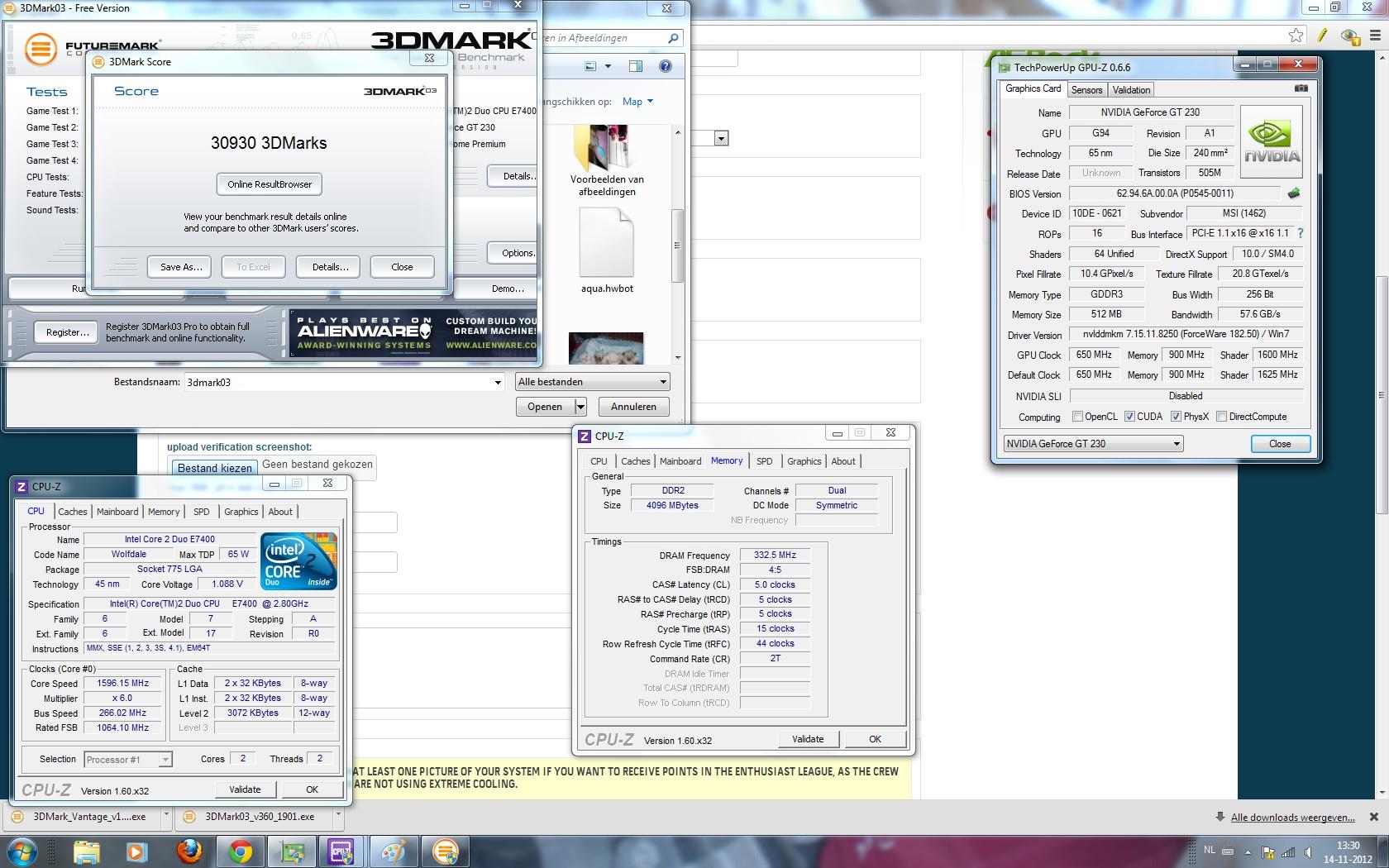Screen dimensions: 1389x868
Task: Toggle the OpenCL checkbox in GPU-Z
Action: 1077,417
